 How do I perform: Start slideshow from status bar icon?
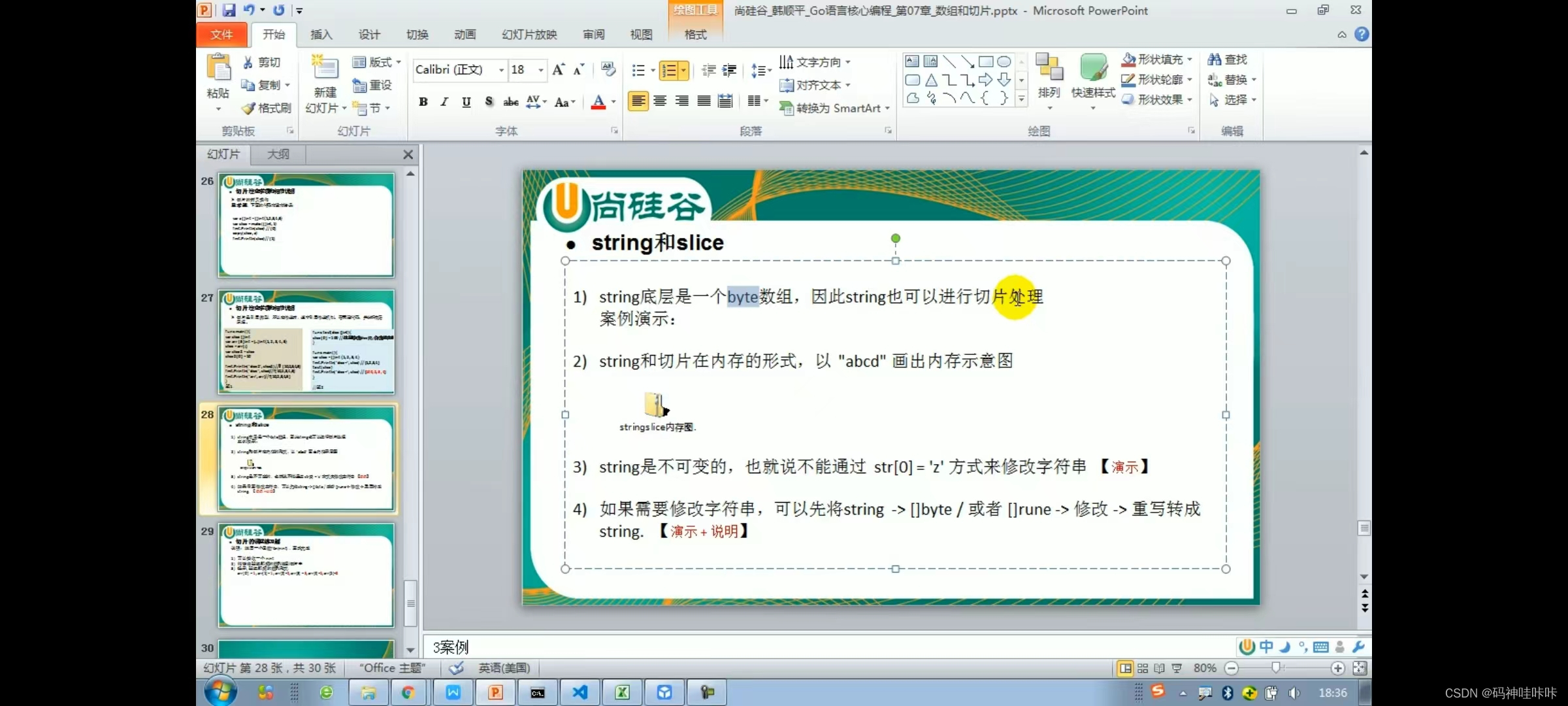point(1177,668)
